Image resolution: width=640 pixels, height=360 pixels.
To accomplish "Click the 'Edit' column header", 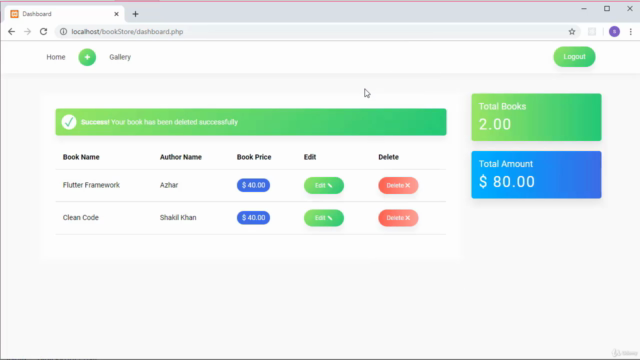I will click(310, 157).
